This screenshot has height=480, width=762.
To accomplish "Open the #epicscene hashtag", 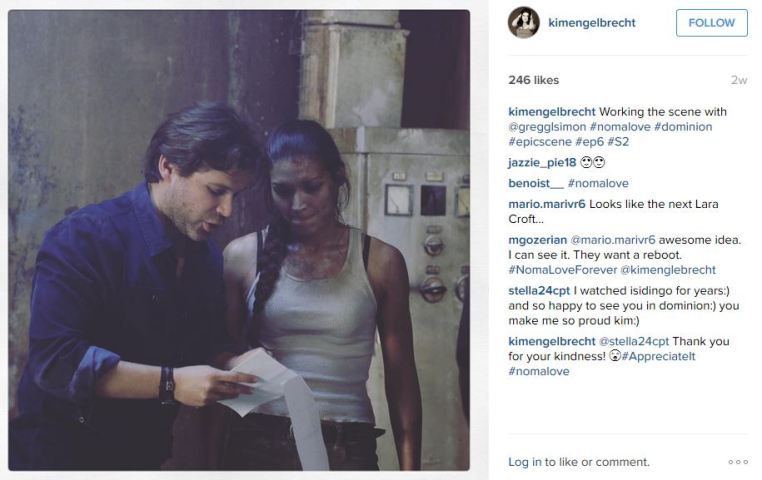I will point(540,142).
